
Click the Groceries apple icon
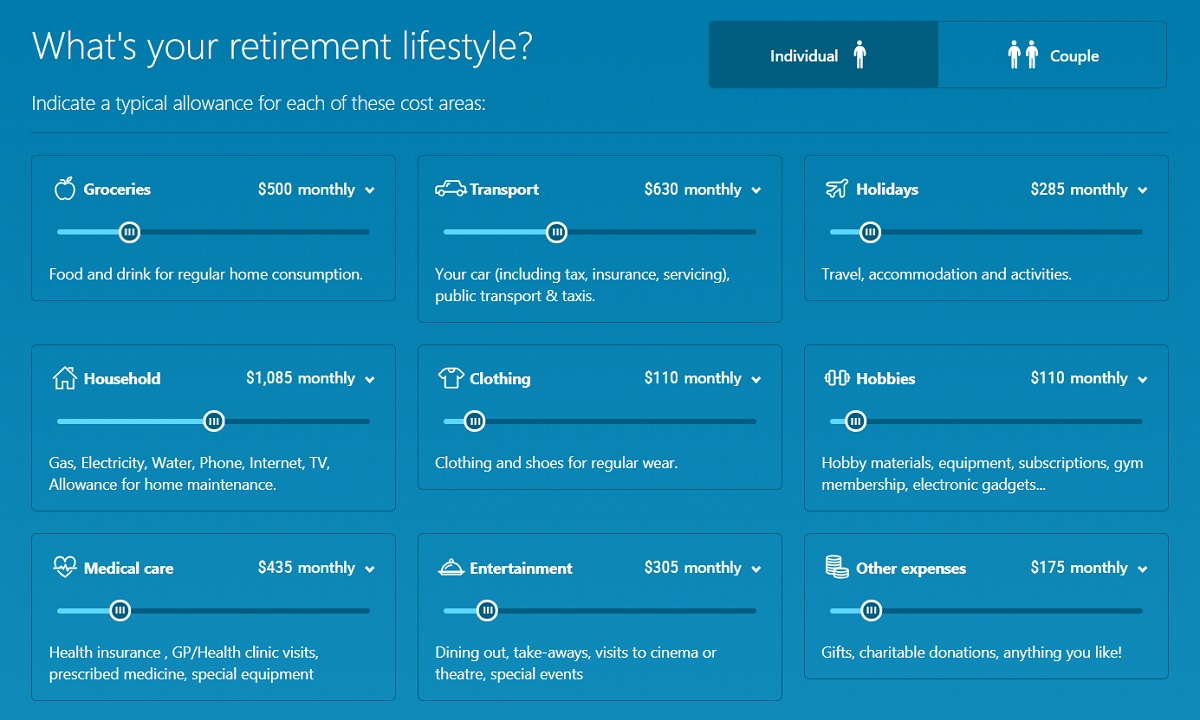pyautogui.click(x=64, y=189)
